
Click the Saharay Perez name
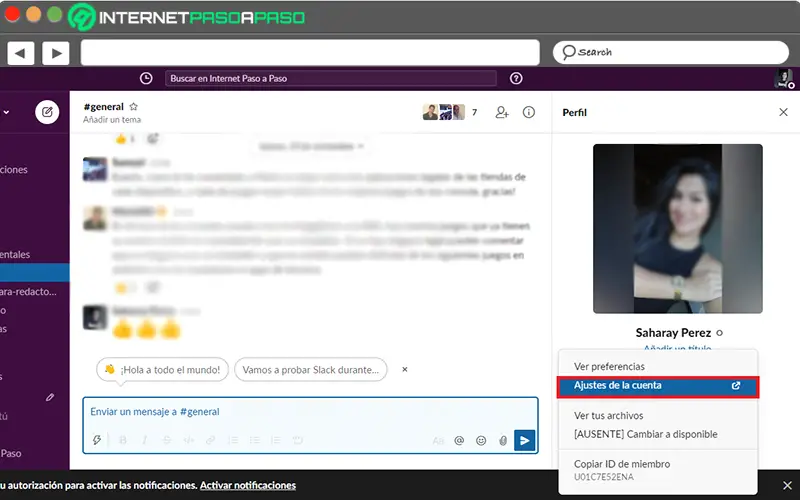(673, 333)
